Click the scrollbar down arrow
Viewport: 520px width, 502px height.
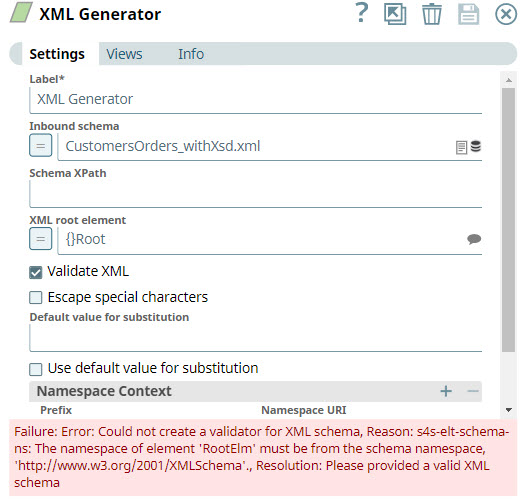(509, 410)
